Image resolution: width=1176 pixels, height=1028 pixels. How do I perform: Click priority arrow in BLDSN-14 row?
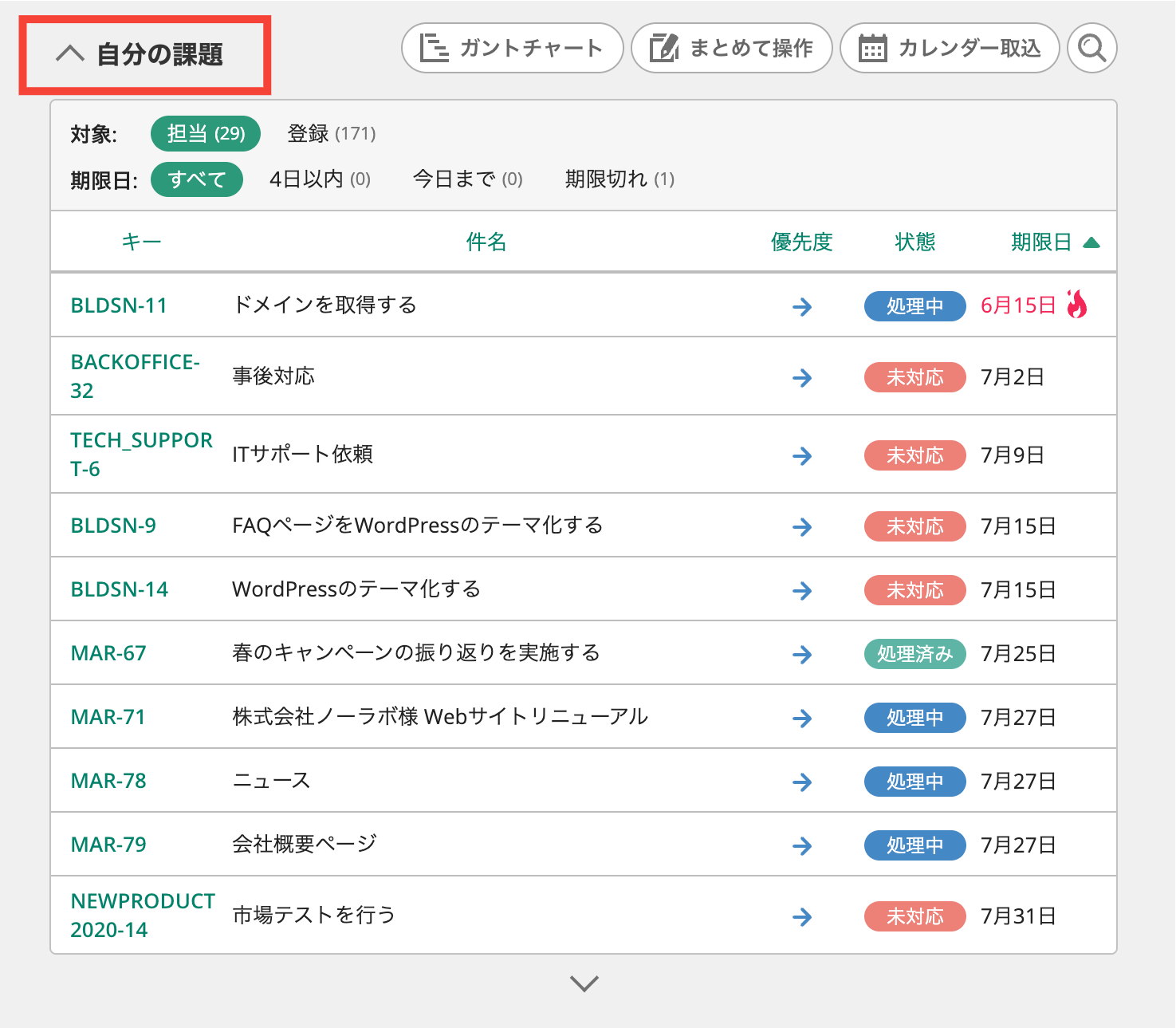[x=802, y=590]
